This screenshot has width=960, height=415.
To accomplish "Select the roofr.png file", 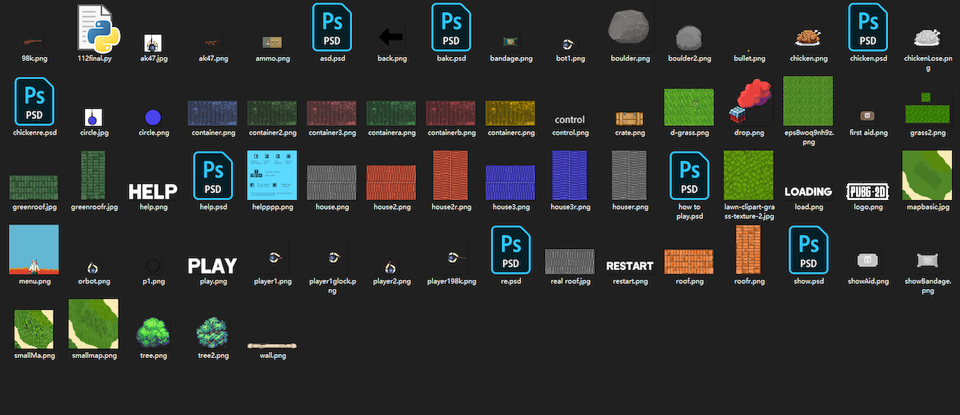I will pyautogui.click(x=748, y=250).
